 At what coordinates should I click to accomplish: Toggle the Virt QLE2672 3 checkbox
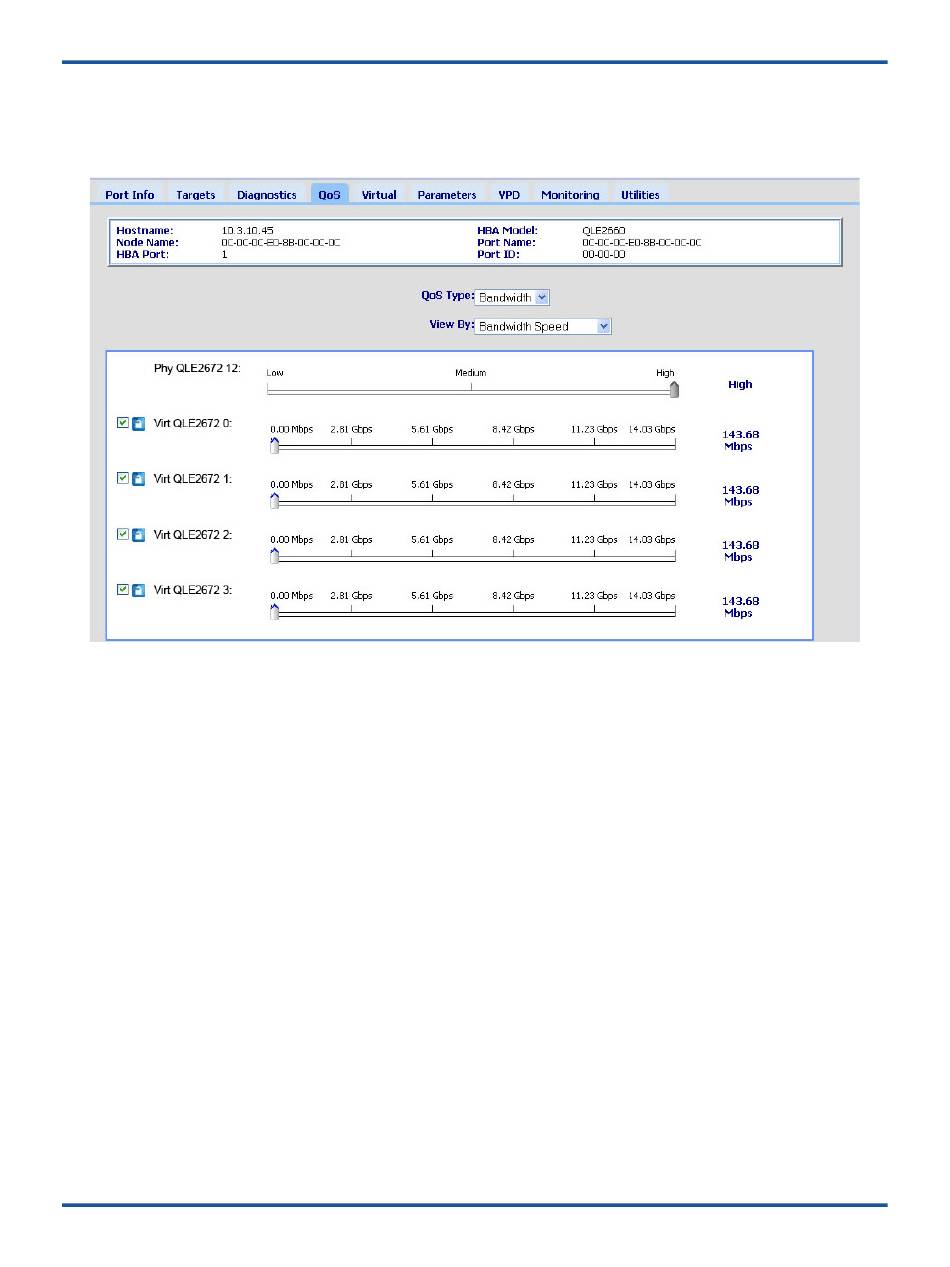123,589
